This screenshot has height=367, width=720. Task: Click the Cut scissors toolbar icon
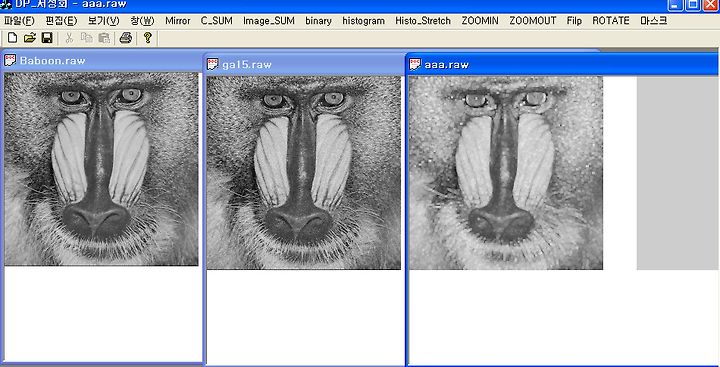[x=69, y=38]
